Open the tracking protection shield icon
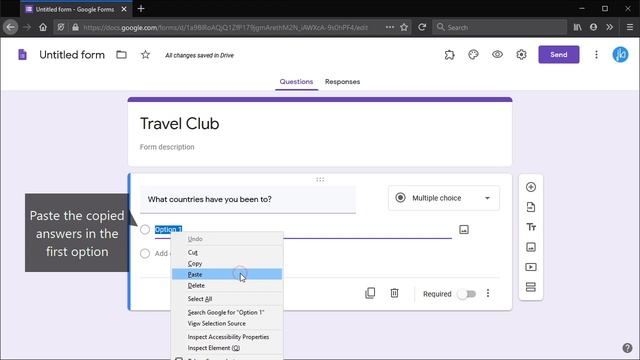This screenshot has width=640, height=360. pyautogui.click(x=61, y=27)
